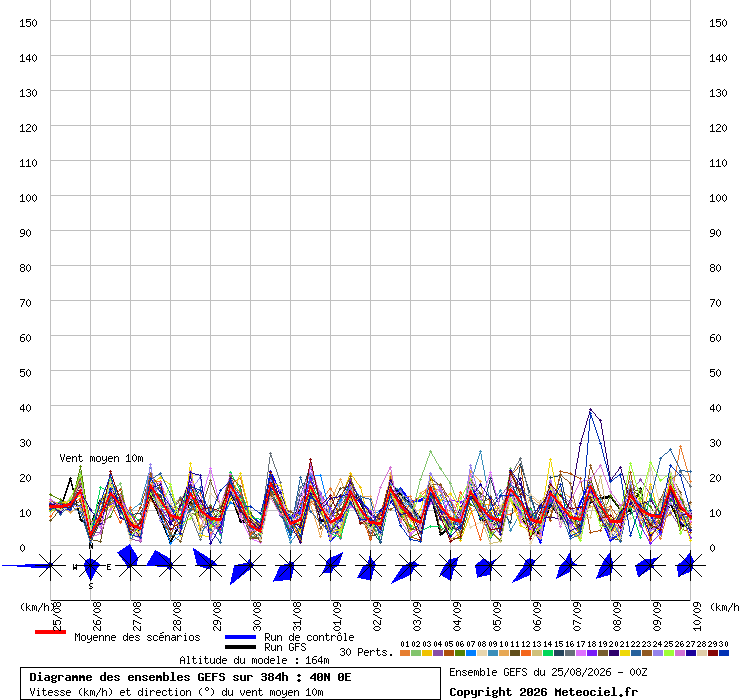Click the '30 Perts.' label
Viewport: 740px width, 700px height.
(366, 652)
